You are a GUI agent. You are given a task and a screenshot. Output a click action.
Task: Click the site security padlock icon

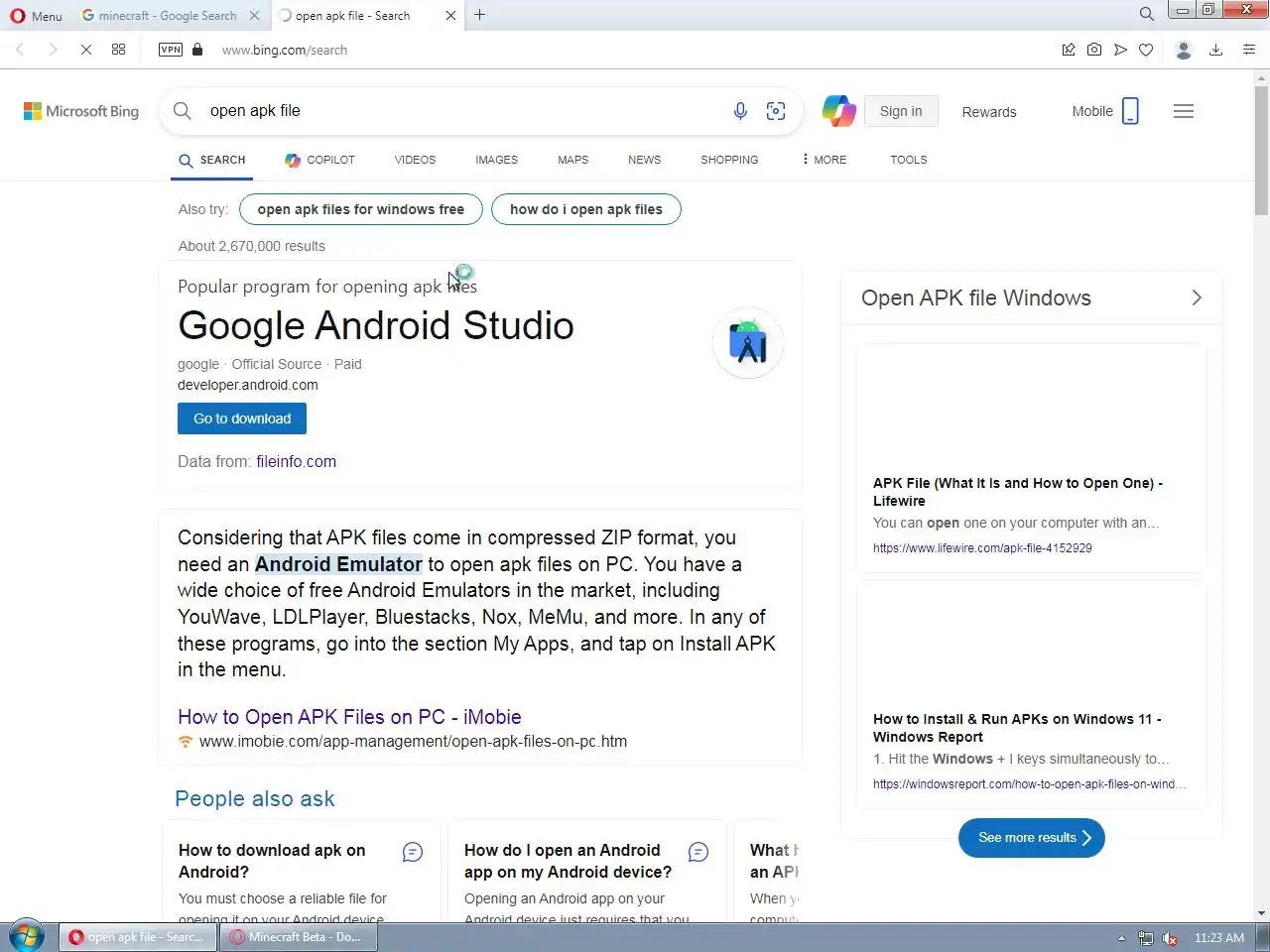click(197, 50)
